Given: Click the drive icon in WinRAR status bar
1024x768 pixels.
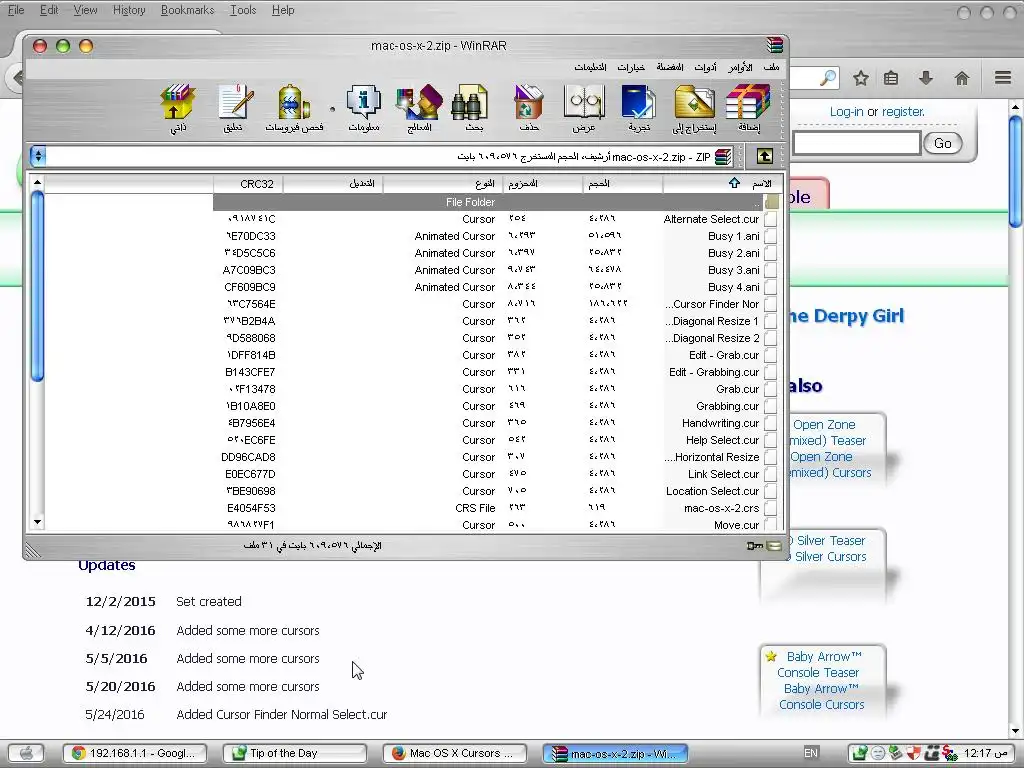Looking at the screenshot, I should [x=774, y=545].
